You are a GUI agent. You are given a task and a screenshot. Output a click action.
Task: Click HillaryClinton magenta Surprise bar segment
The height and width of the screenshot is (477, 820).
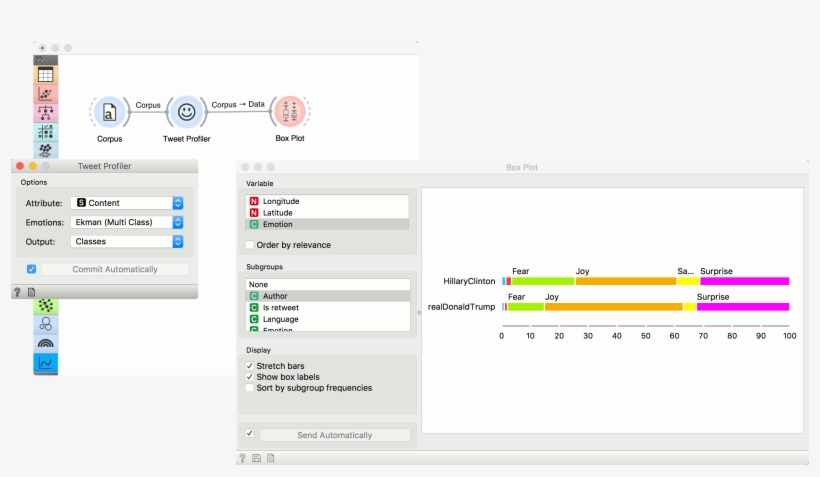point(745,281)
